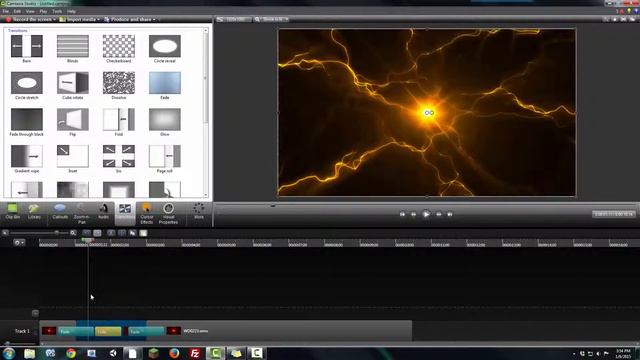Image resolution: width=640 pixels, height=360 pixels.
Task: Select the first teal Fade clip on timeline
Action: (x=76, y=331)
